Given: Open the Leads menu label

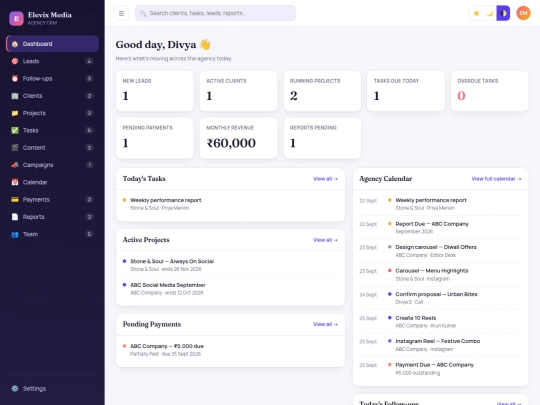Looking at the screenshot, I should pyautogui.click(x=31, y=61).
